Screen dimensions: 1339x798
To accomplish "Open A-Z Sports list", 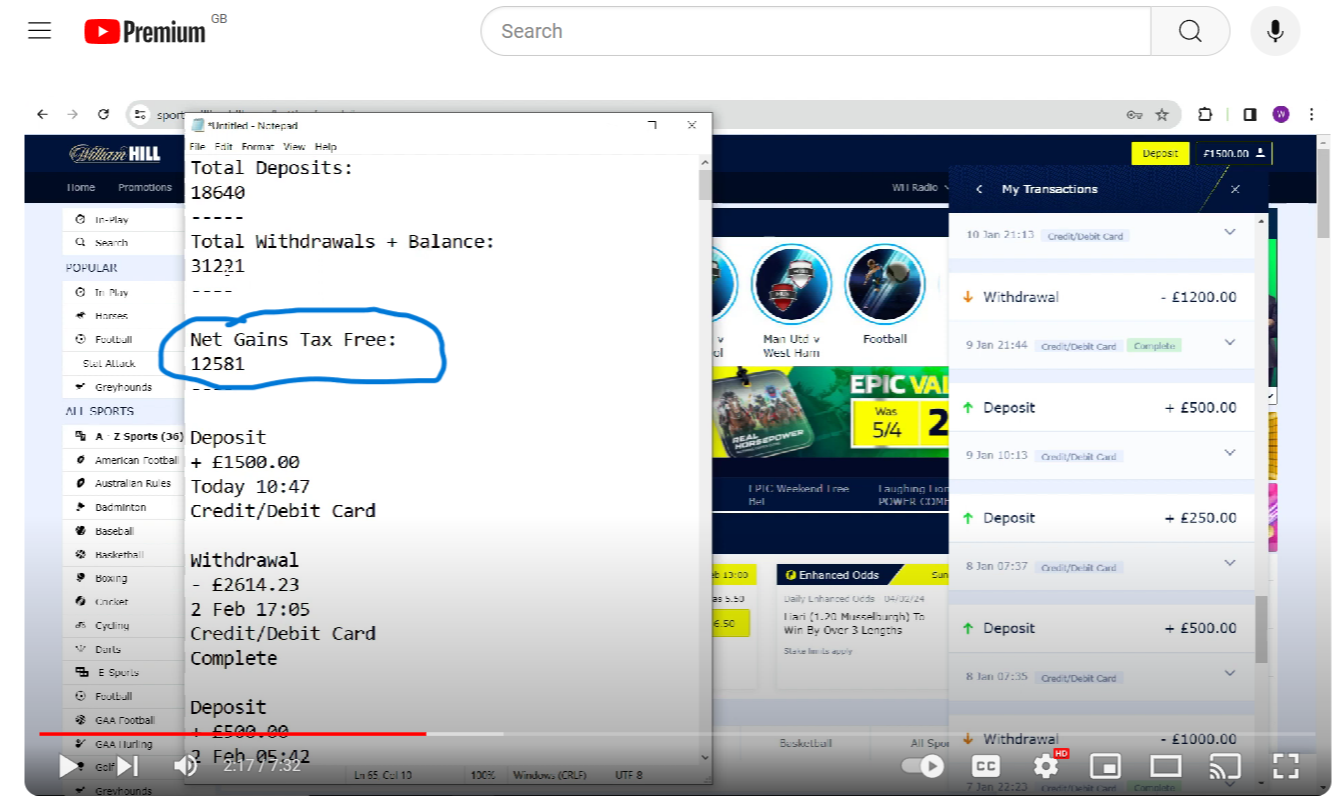I will [128, 436].
